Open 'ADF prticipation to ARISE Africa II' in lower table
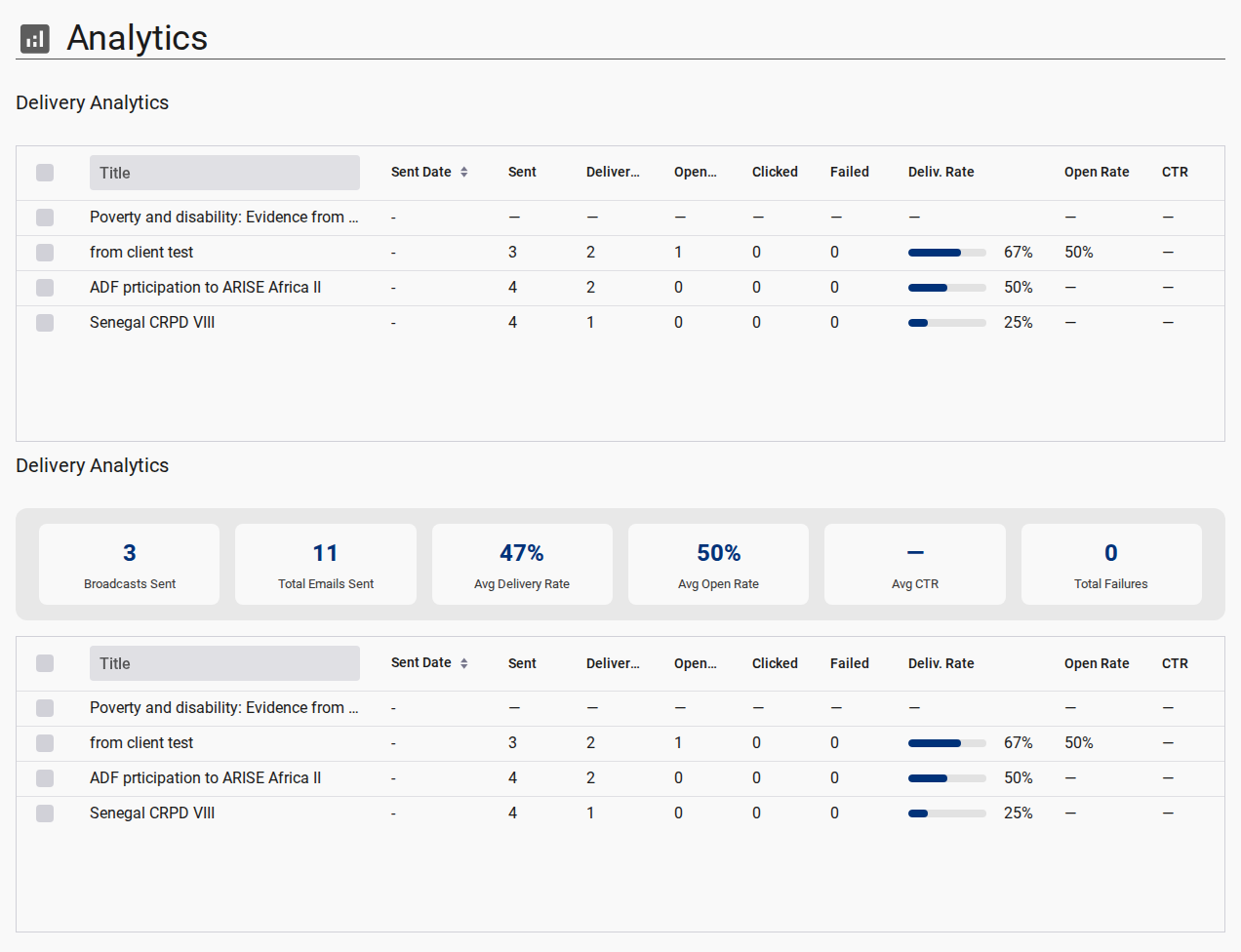Viewport: 1241px width, 952px height. click(x=205, y=777)
